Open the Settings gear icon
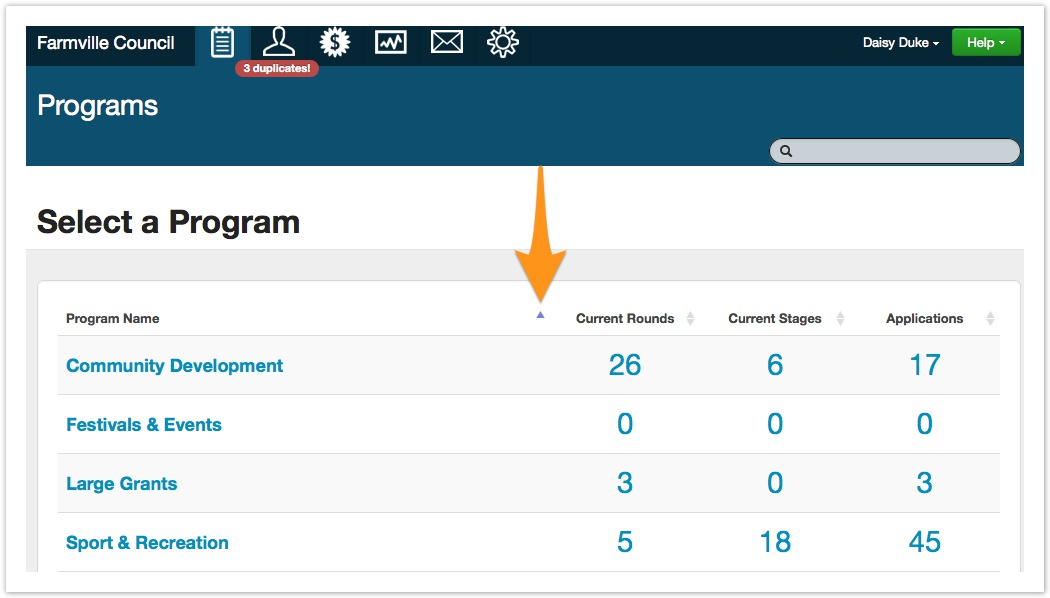The height and width of the screenshot is (598, 1050). tap(502, 43)
